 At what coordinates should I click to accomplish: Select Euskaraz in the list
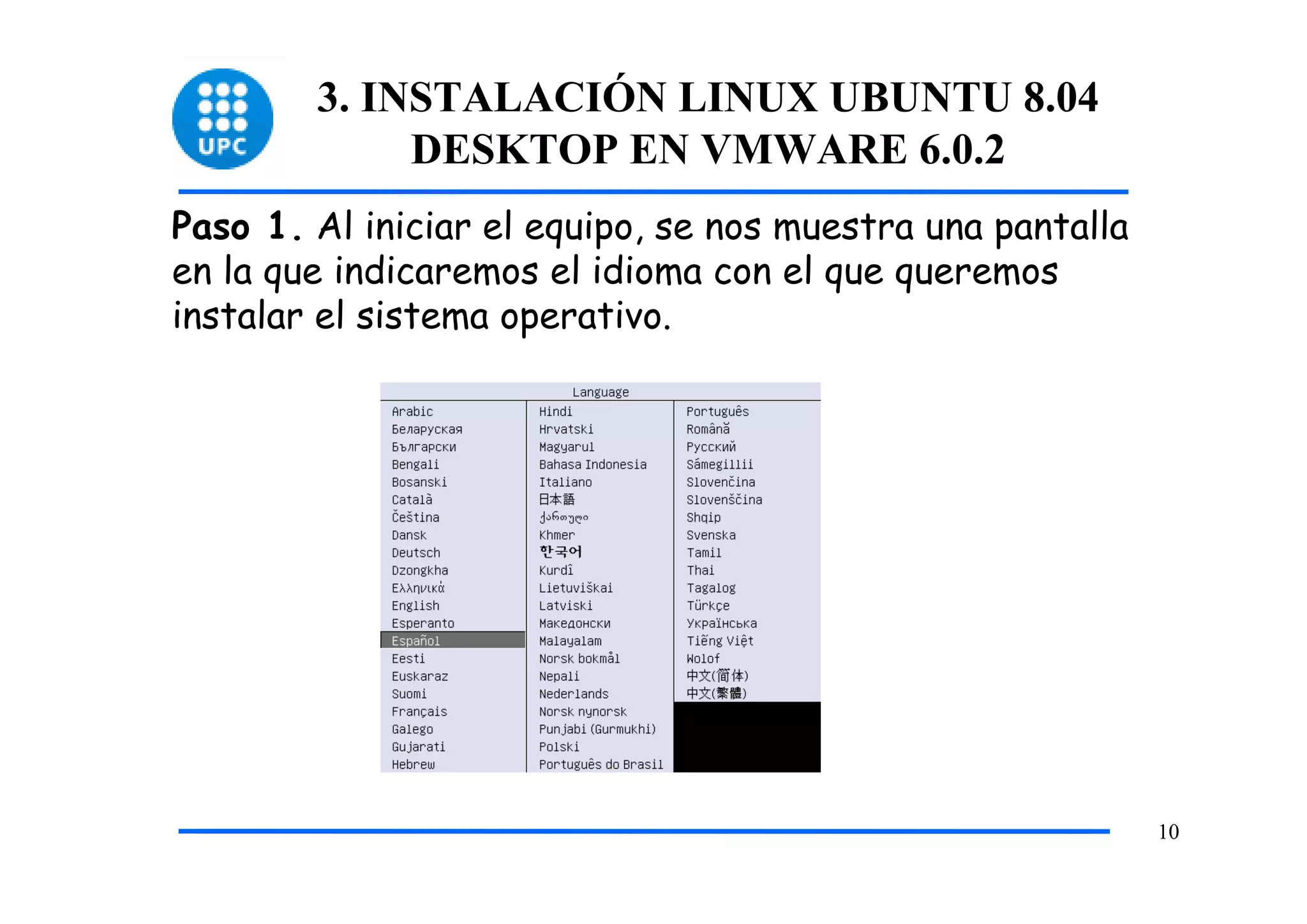[420, 676]
